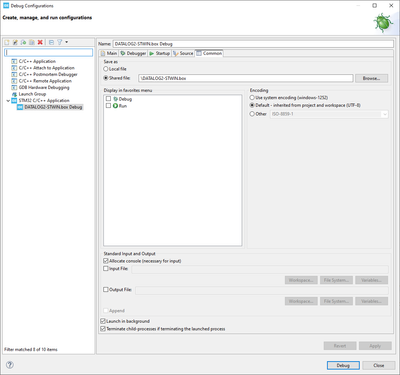400x375 pixels.
Task: Toggle Launch in background checkbox
Action: point(103,321)
